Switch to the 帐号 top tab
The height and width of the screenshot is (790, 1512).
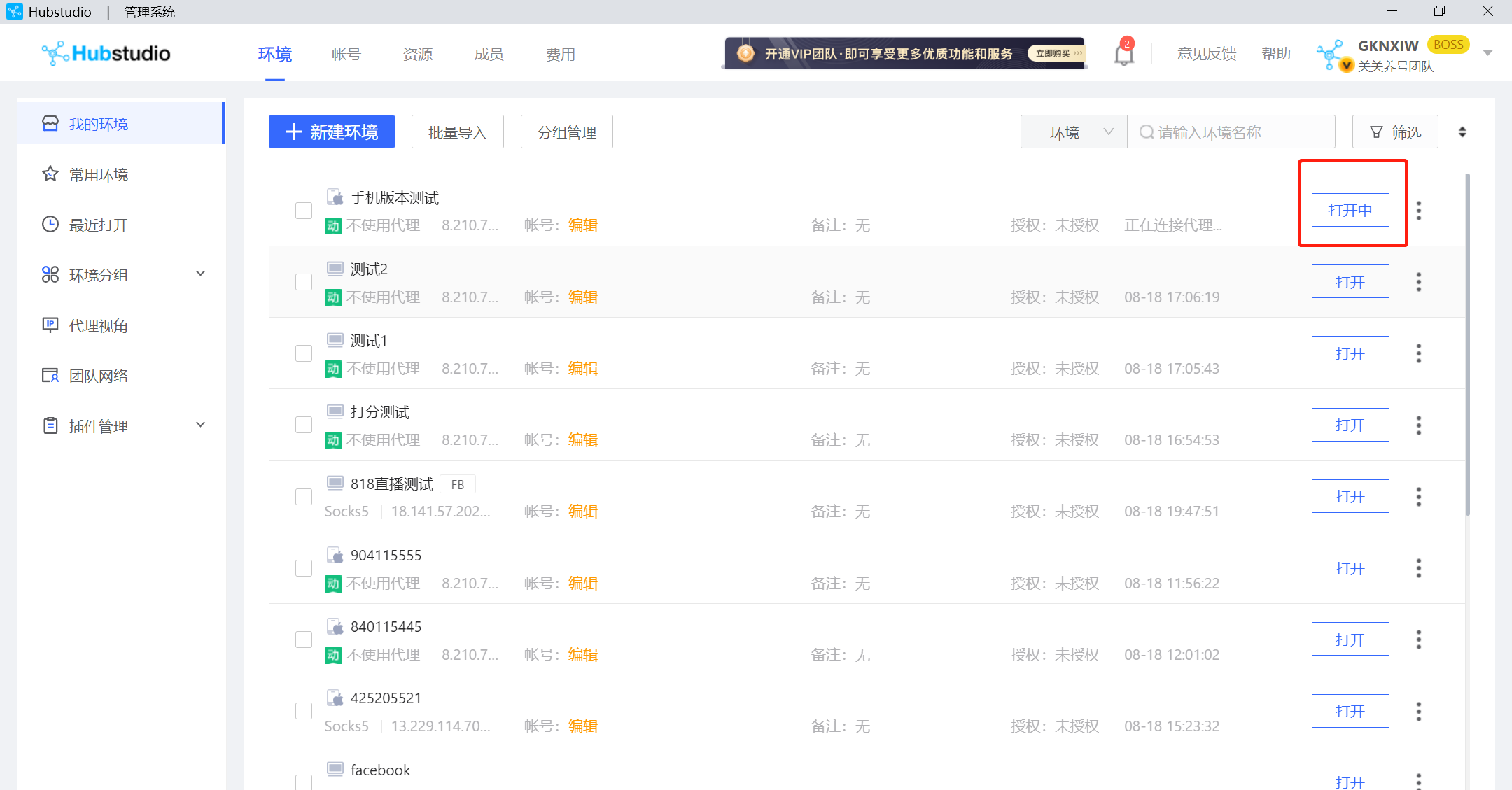click(346, 55)
